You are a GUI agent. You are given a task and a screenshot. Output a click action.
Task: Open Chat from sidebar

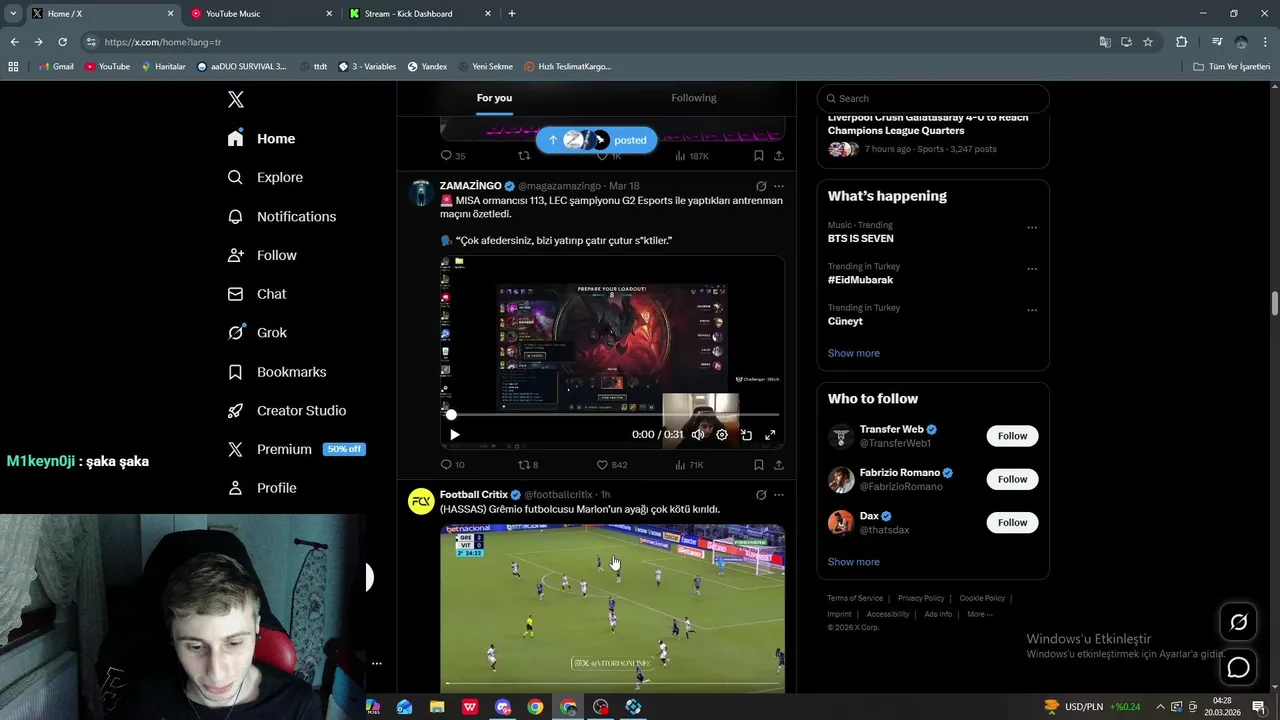coord(257,294)
